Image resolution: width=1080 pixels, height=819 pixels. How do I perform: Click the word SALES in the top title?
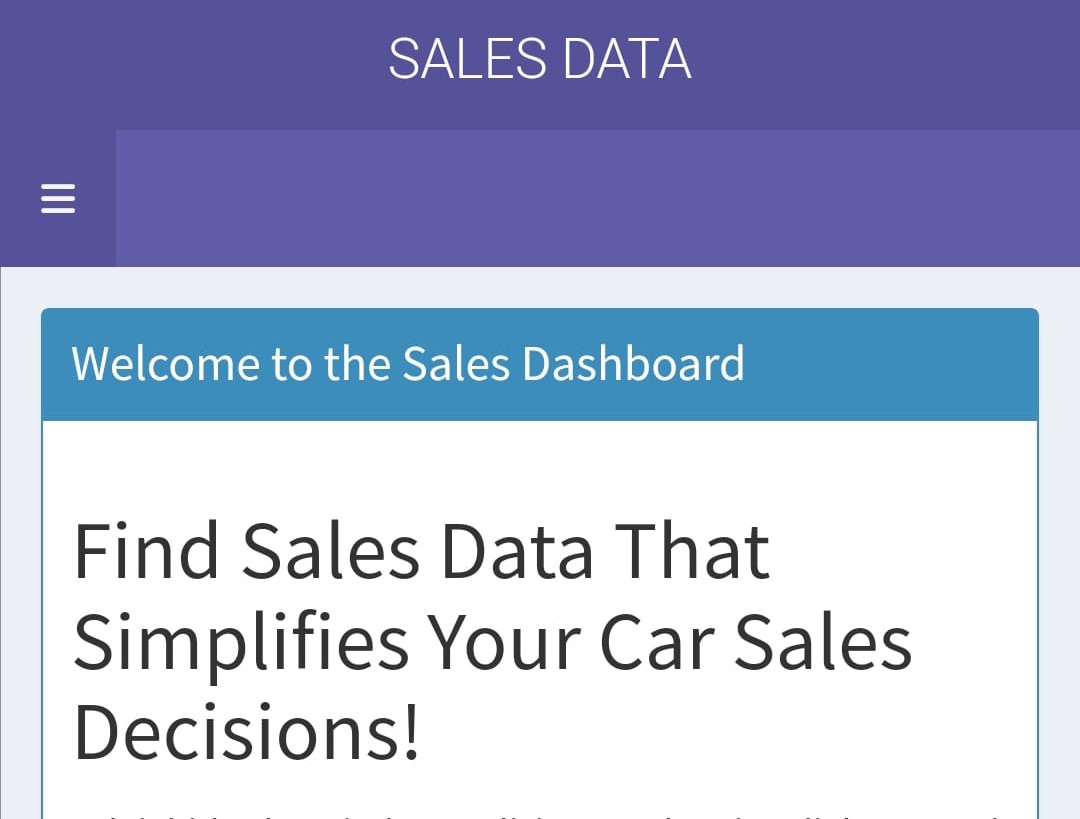[467, 59]
